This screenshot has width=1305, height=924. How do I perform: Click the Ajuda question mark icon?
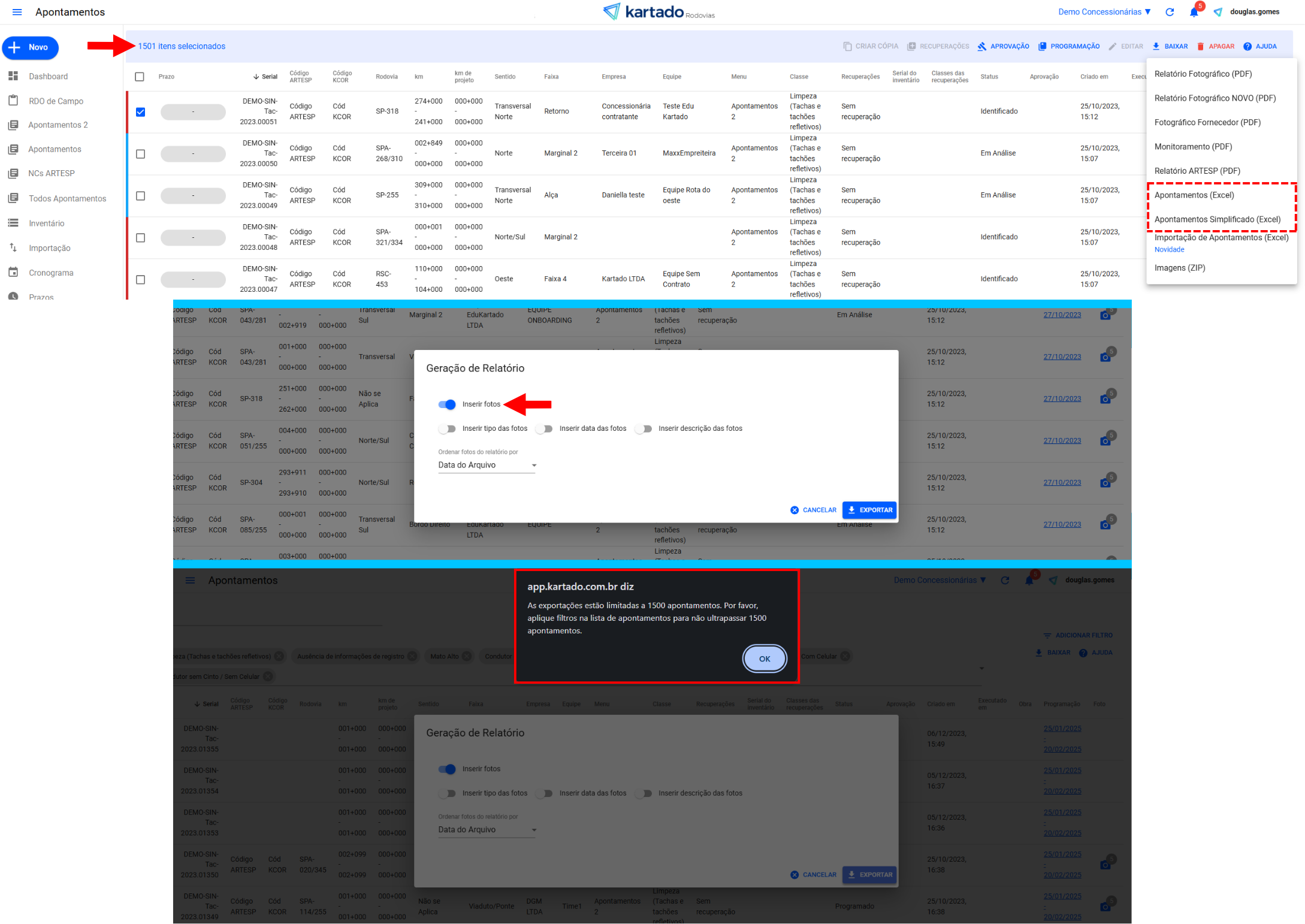click(x=1247, y=46)
